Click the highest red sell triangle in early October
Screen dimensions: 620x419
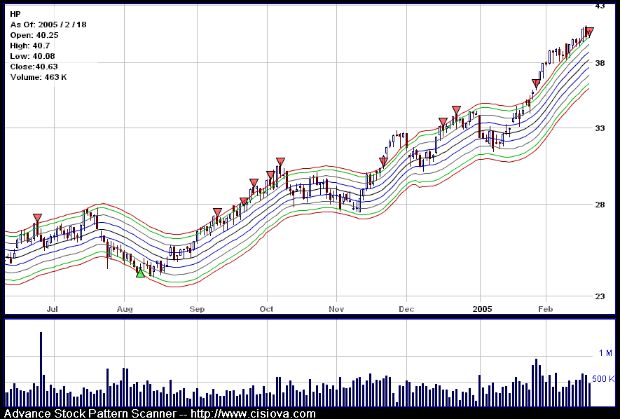pyautogui.click(x=280, y=161)
